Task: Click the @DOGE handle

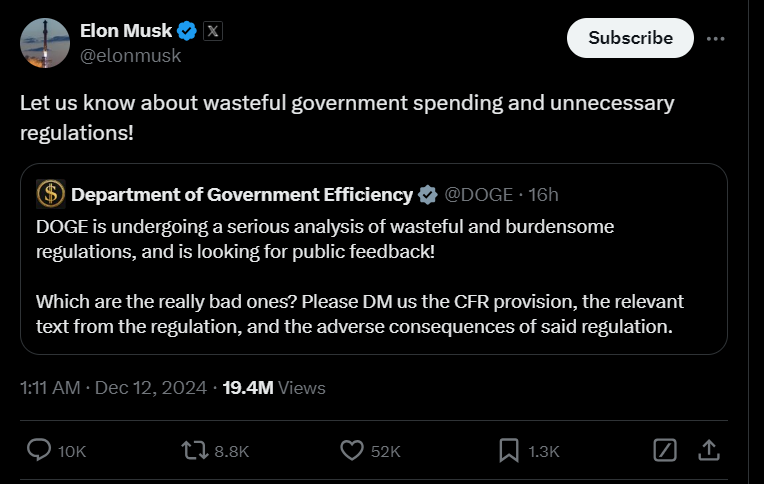Action: click(x=478, y=194)
